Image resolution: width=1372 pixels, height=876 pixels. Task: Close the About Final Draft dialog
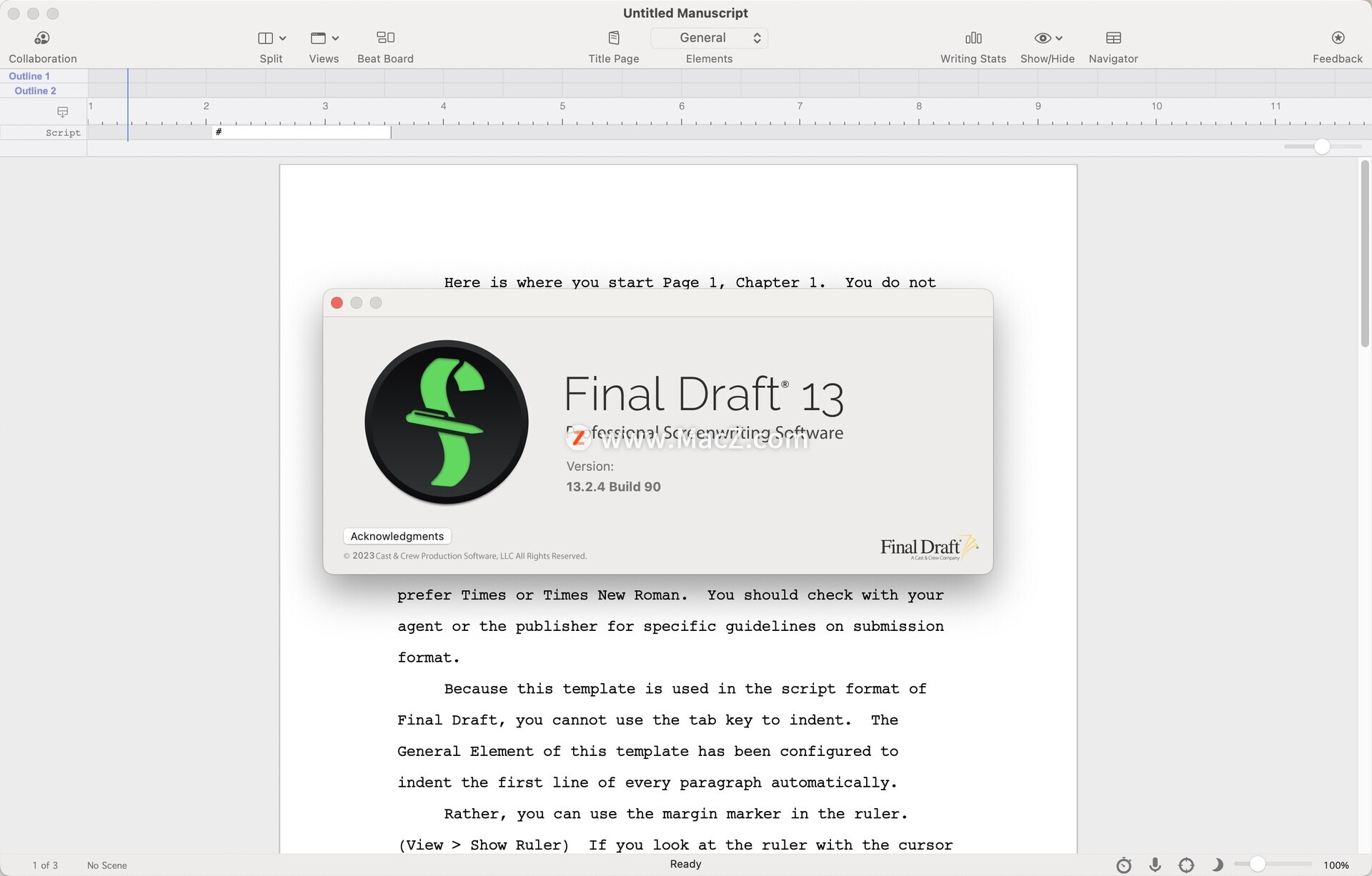click(x=337, y=303)
